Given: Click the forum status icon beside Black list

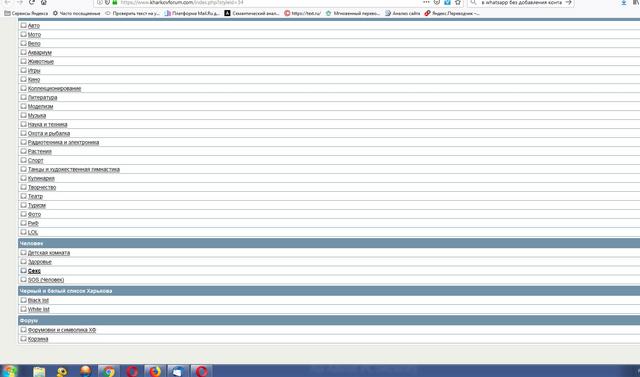Looking at the screenshot, I should click(x=24, y=300).
